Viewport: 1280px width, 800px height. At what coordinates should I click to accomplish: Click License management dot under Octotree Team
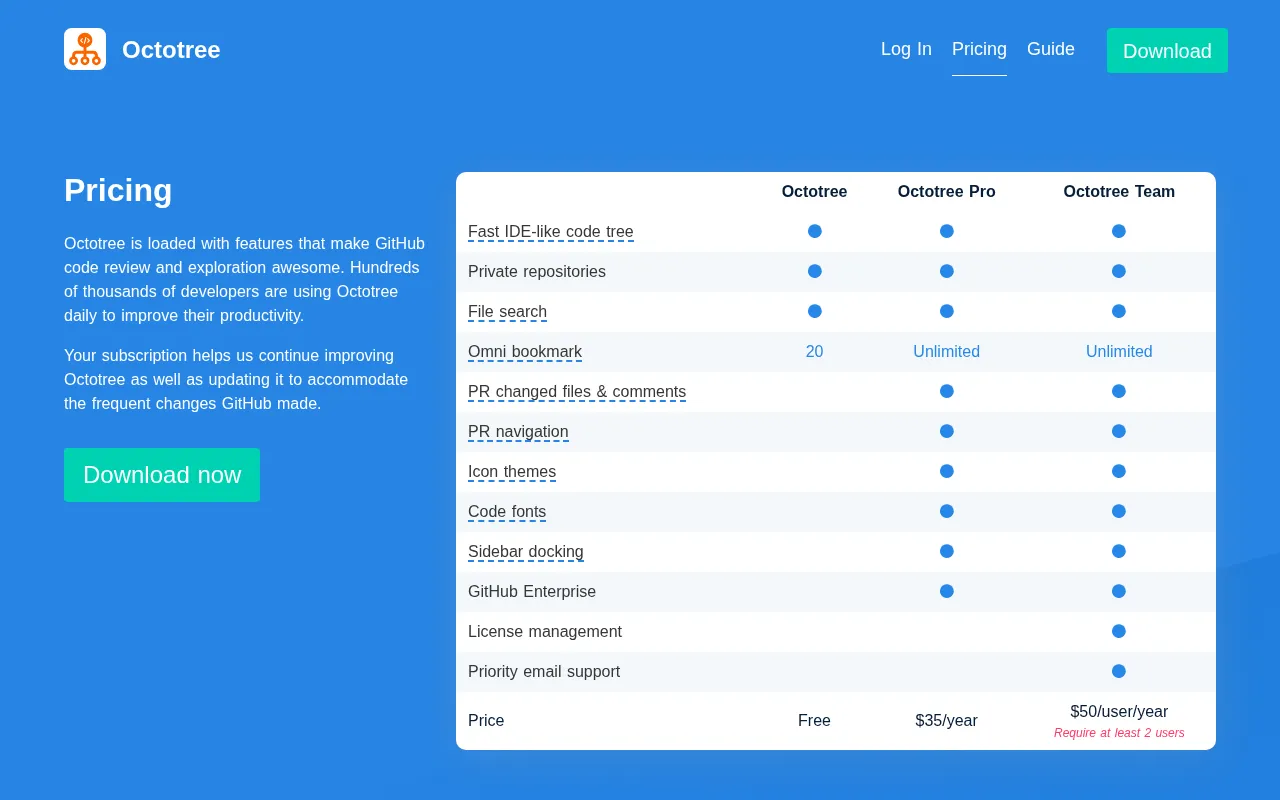[1119, 631]
